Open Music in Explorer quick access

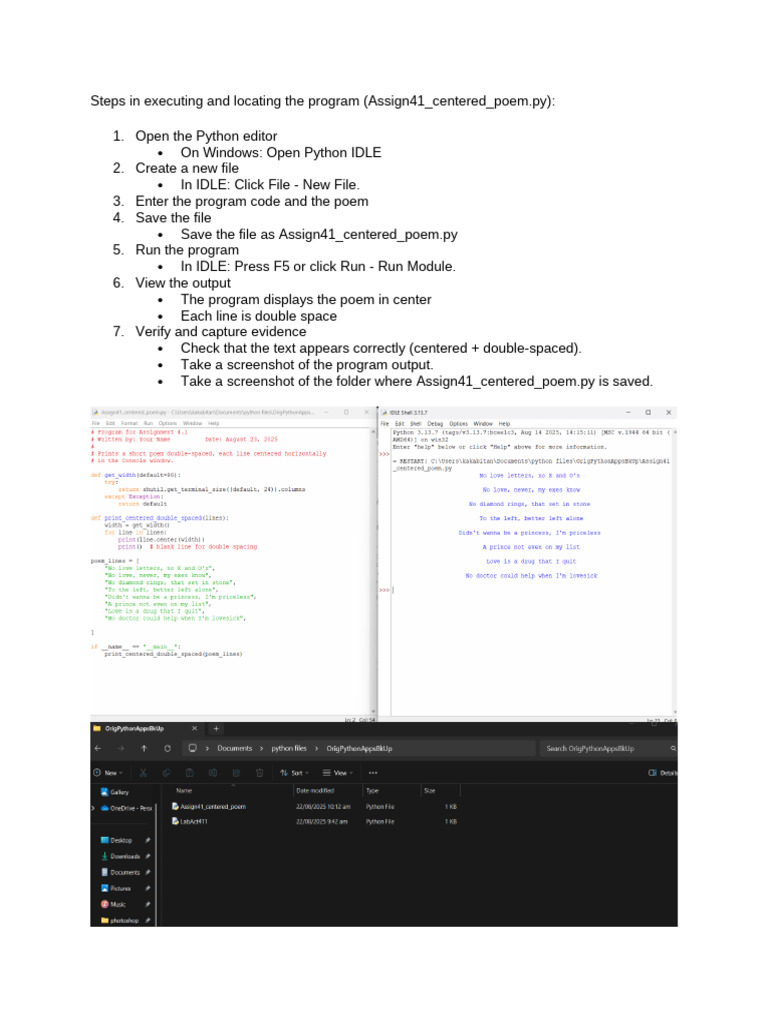114,904
